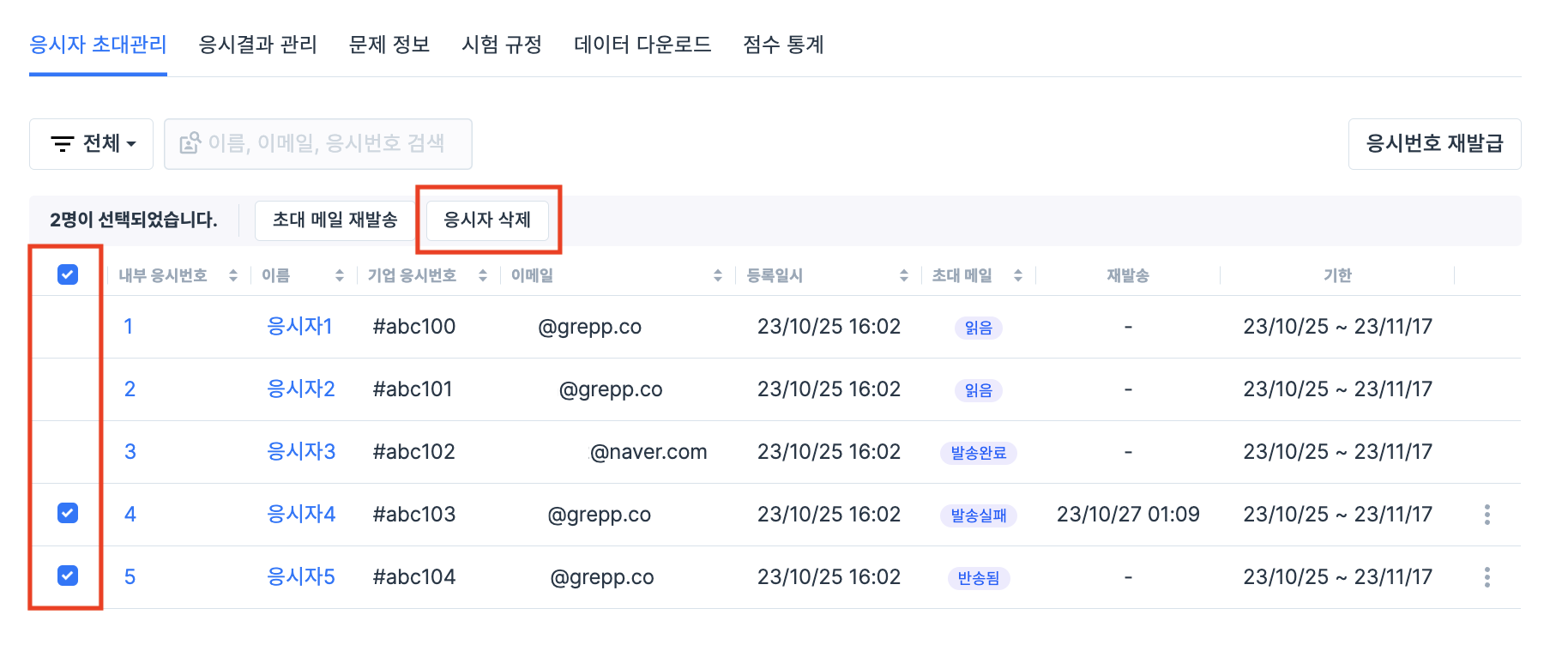Image resolution: width=1568 pixels, height=669 pixels.
Task: Uncheck the checkbox for 응시자4
Action: coord(68,513)
